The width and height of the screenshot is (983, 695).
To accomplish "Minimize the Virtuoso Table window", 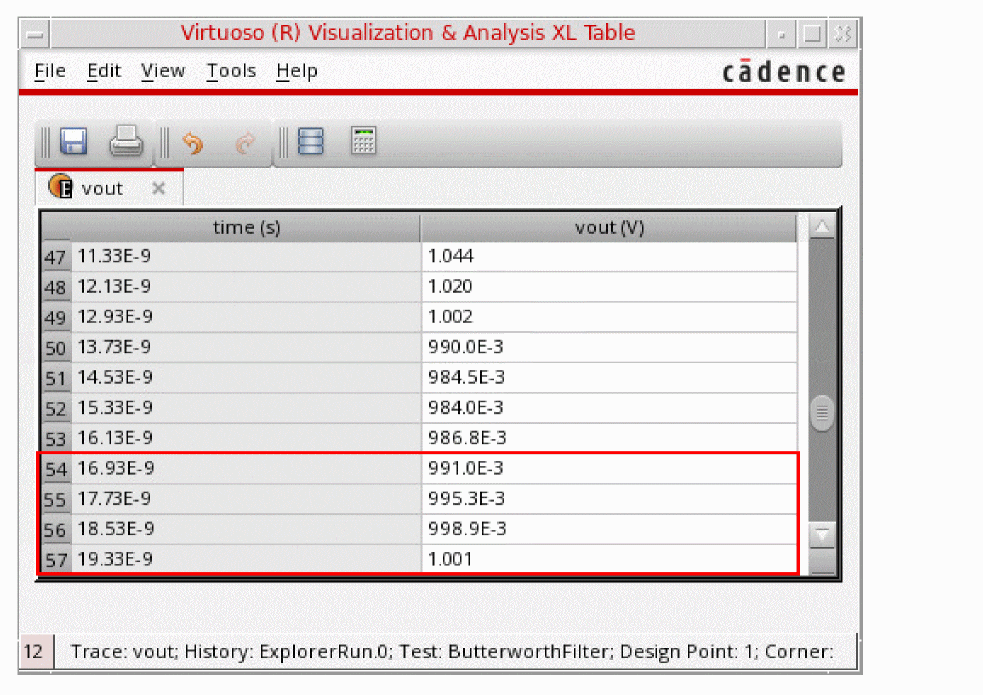I will point(781,34).
